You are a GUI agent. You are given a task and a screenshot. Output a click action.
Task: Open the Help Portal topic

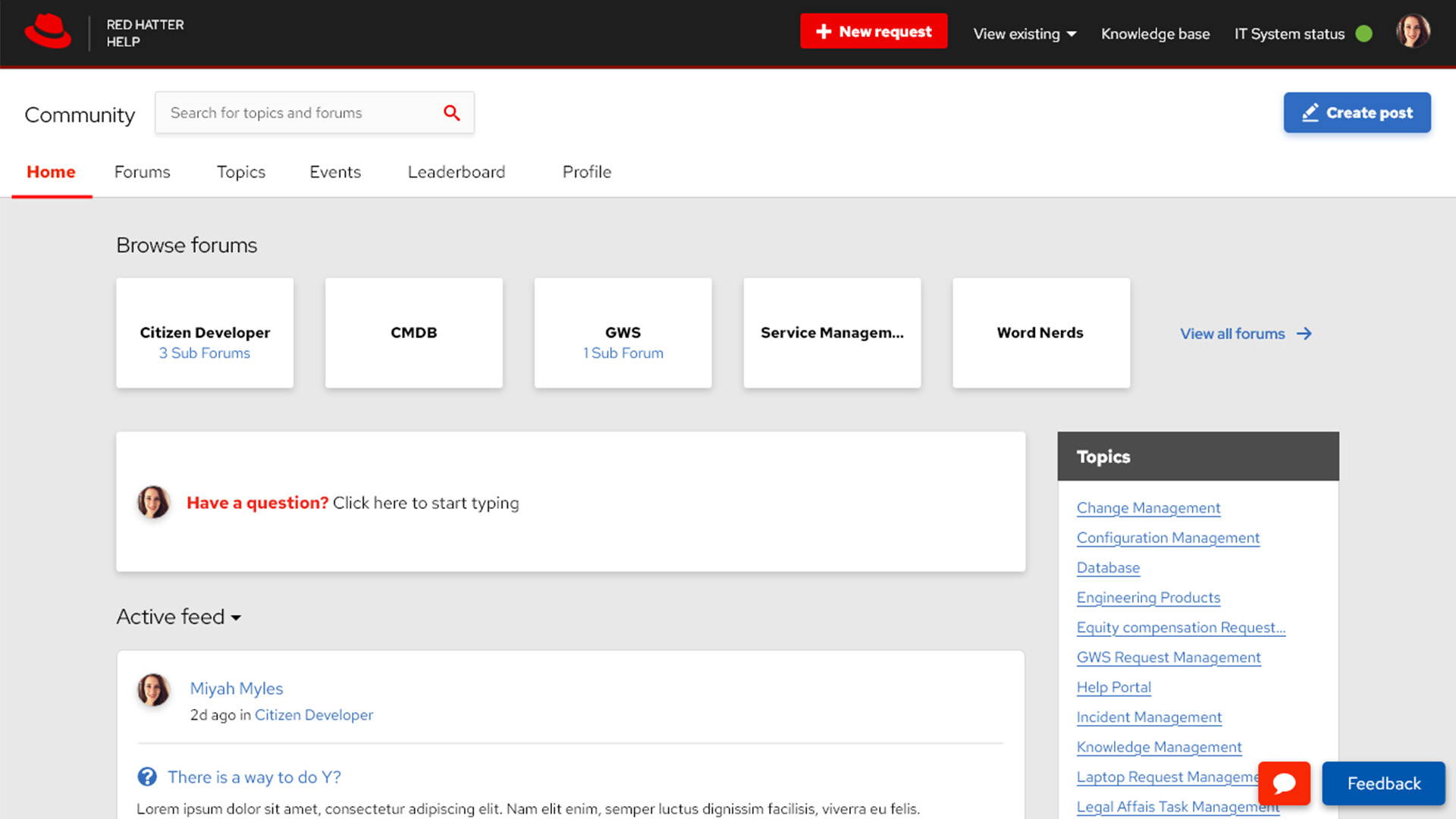1114,687
